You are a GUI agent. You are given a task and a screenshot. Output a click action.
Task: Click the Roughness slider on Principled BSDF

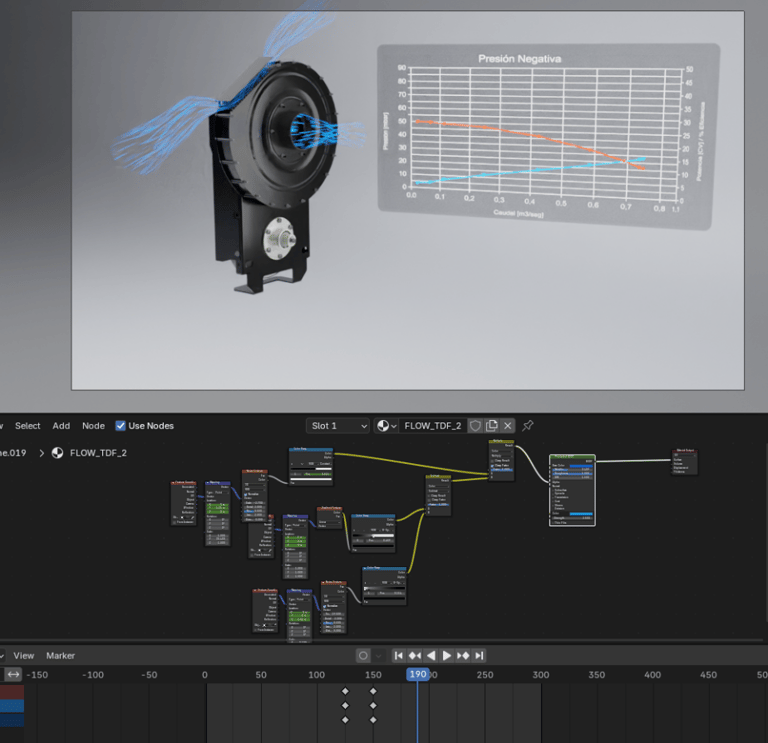pyautogui.click(x=573, y=474)
